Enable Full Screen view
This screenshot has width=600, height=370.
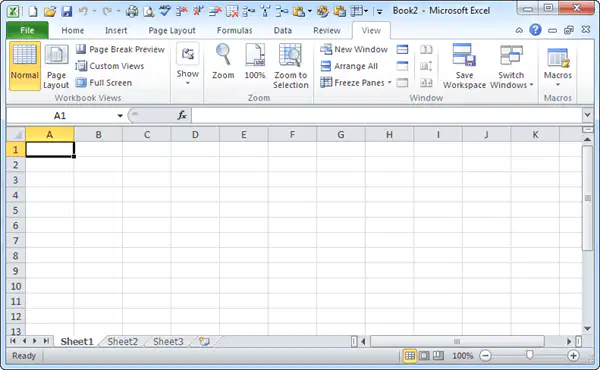[104, 83]
